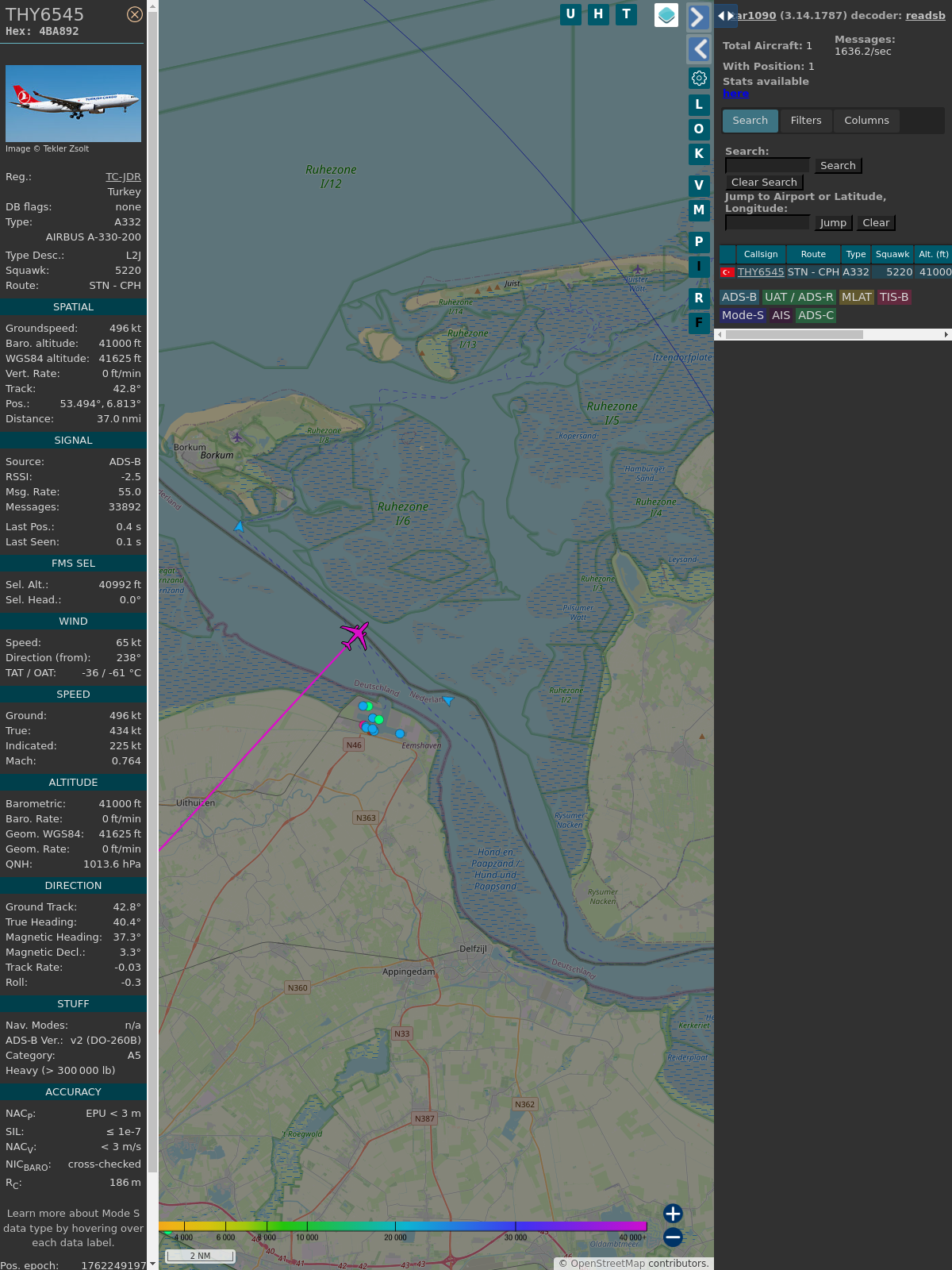Image resolution: width=952 pixels, height=1270 pixels.
Task: Click the table scrollbar left arrow
Action: click(x=720, y=334)
